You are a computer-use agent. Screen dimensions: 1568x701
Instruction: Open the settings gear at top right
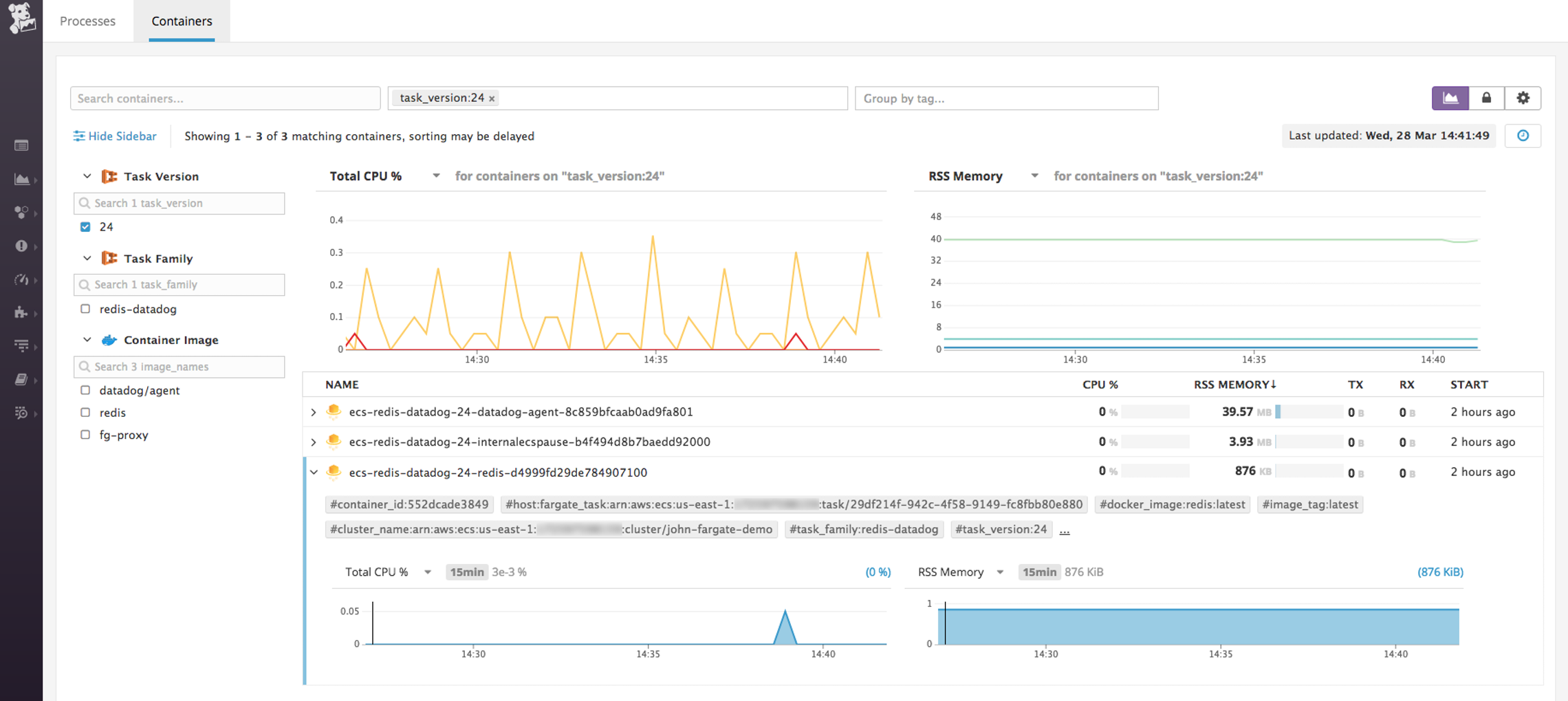[1523, 98]
